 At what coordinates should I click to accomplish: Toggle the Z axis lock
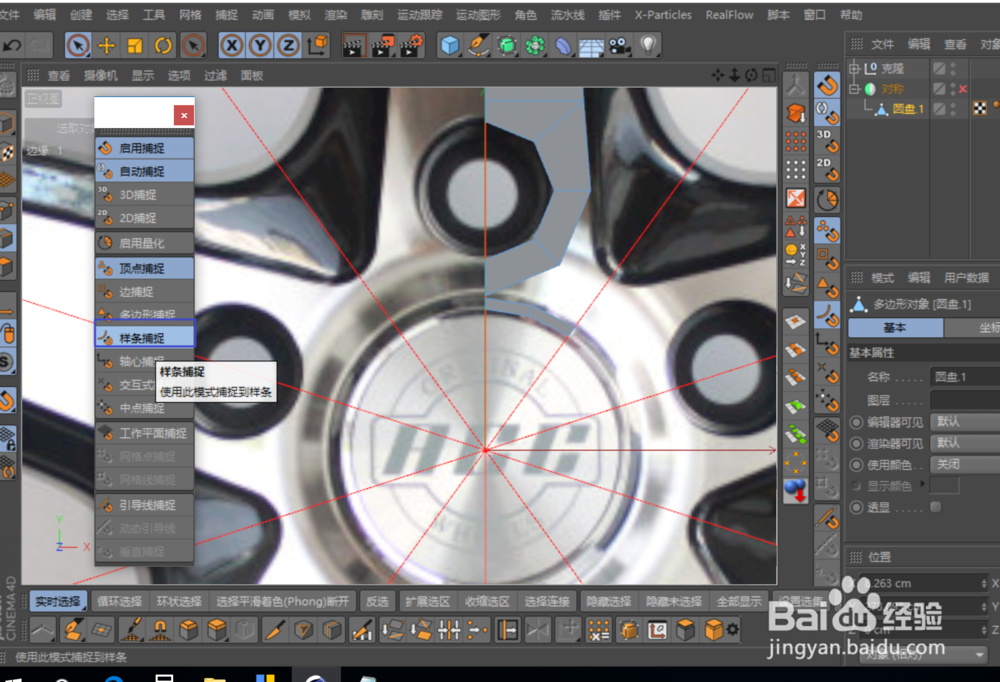288,45
